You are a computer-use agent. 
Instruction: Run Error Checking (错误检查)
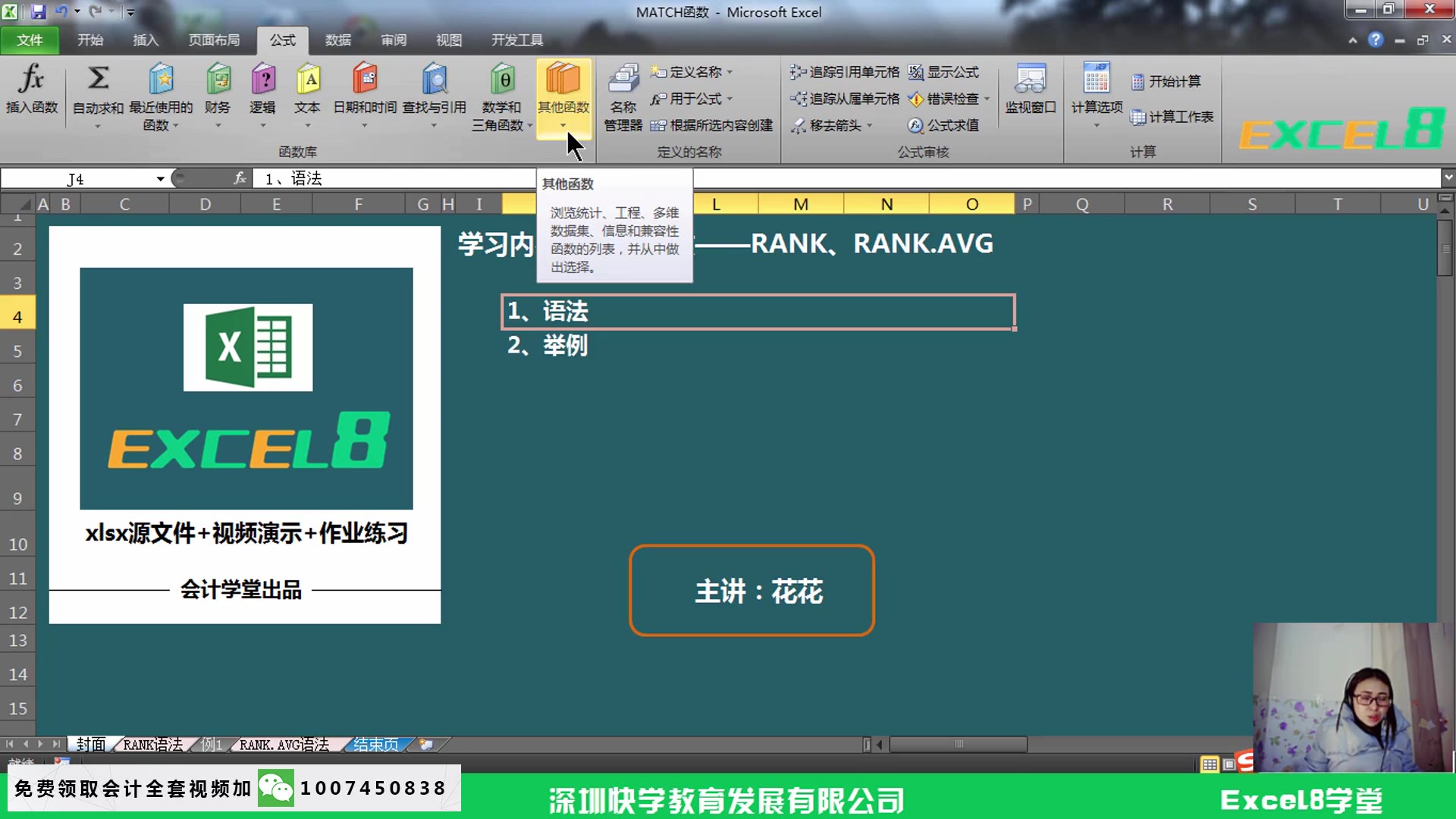click(943, 99)
